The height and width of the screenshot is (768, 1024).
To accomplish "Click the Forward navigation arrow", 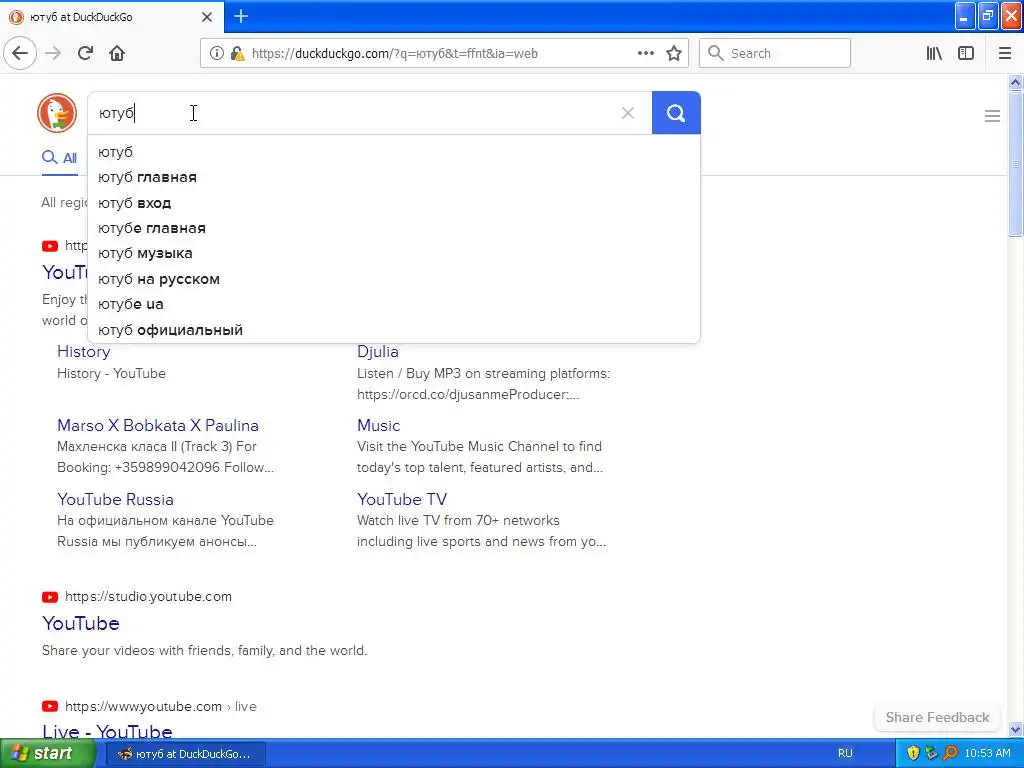I will tap(54, 54).
